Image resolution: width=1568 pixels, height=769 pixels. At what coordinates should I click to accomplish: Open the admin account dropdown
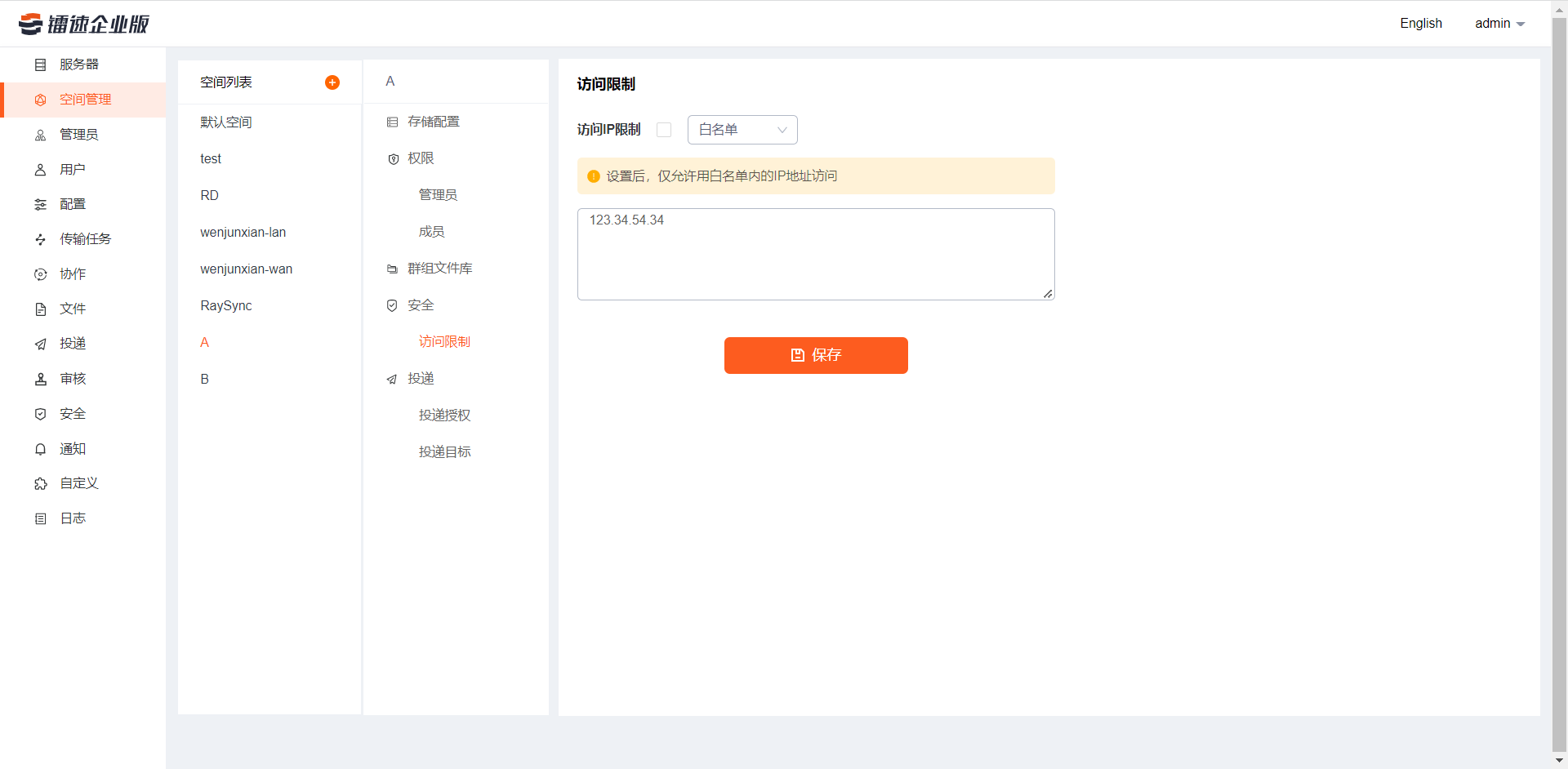coord(1499,23)
